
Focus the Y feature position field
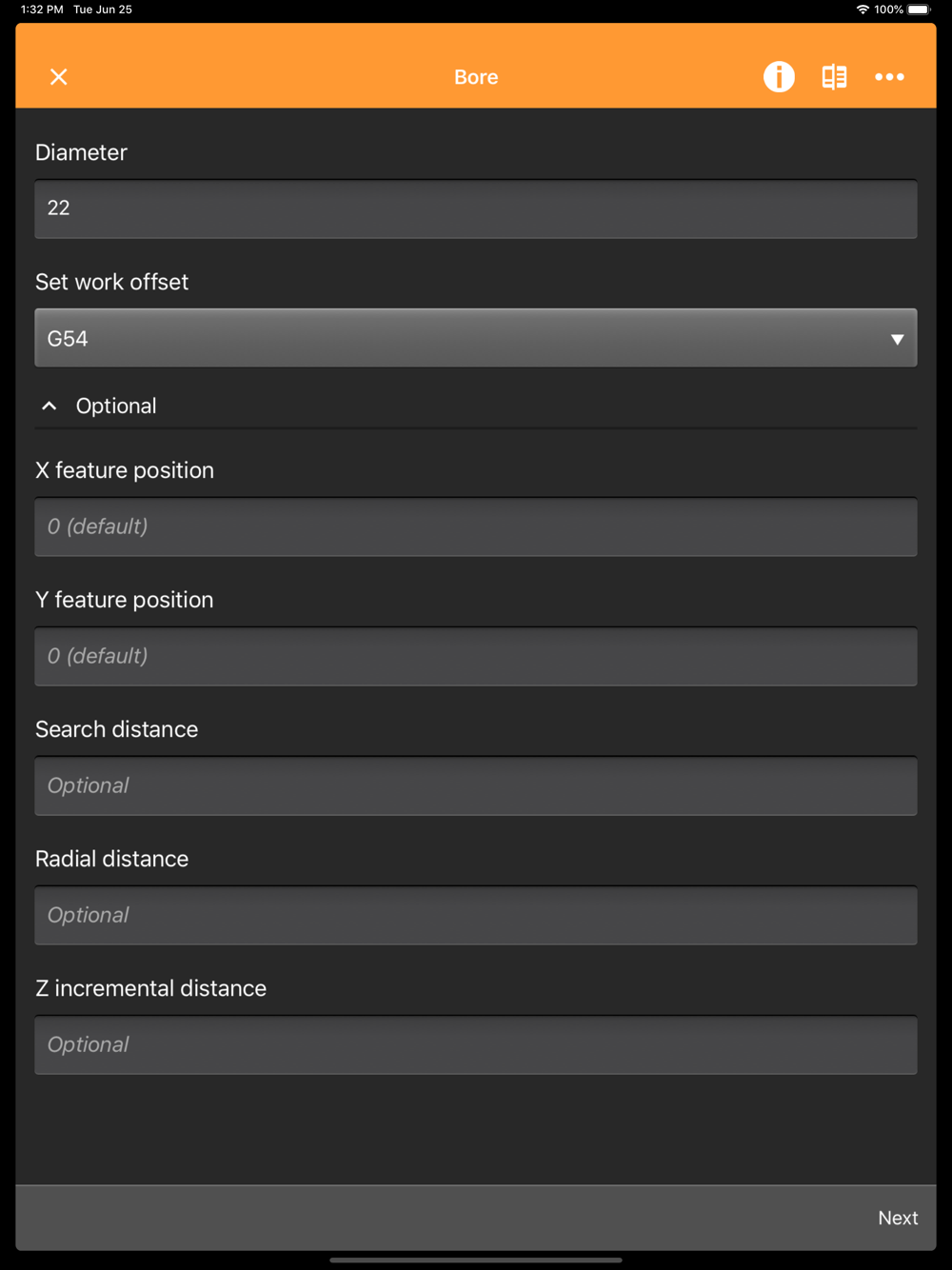476,656
